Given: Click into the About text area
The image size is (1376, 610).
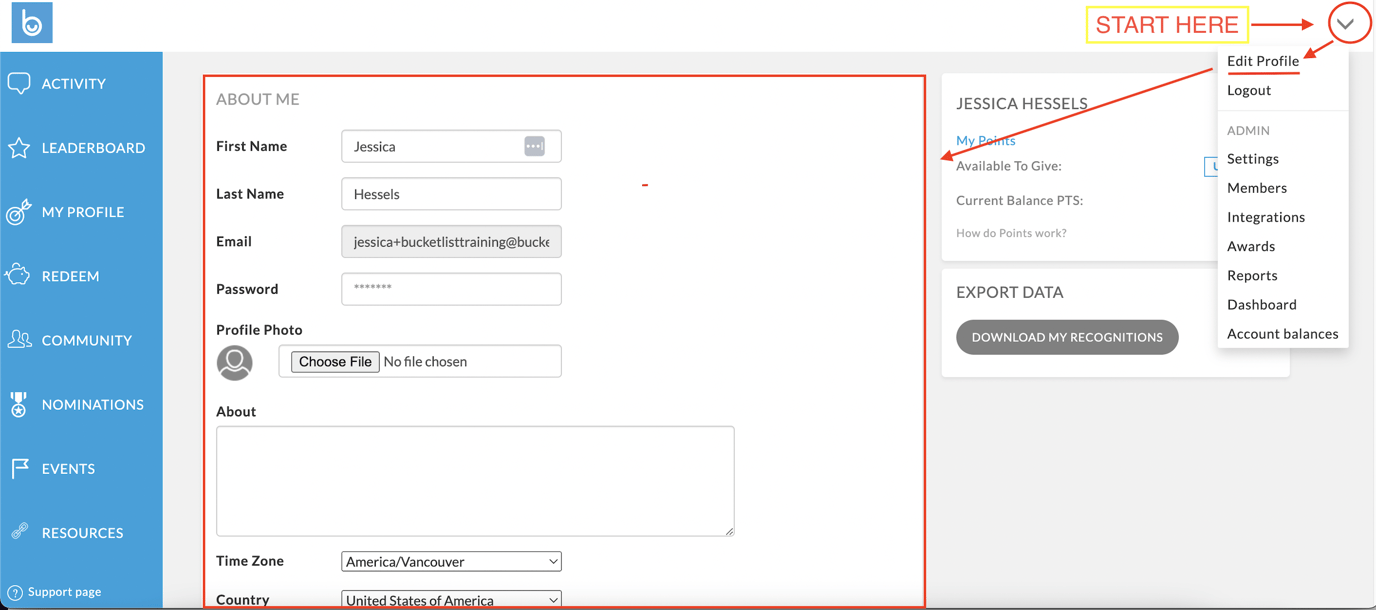Looking at the screenshot, I should (x=475, y=481).
